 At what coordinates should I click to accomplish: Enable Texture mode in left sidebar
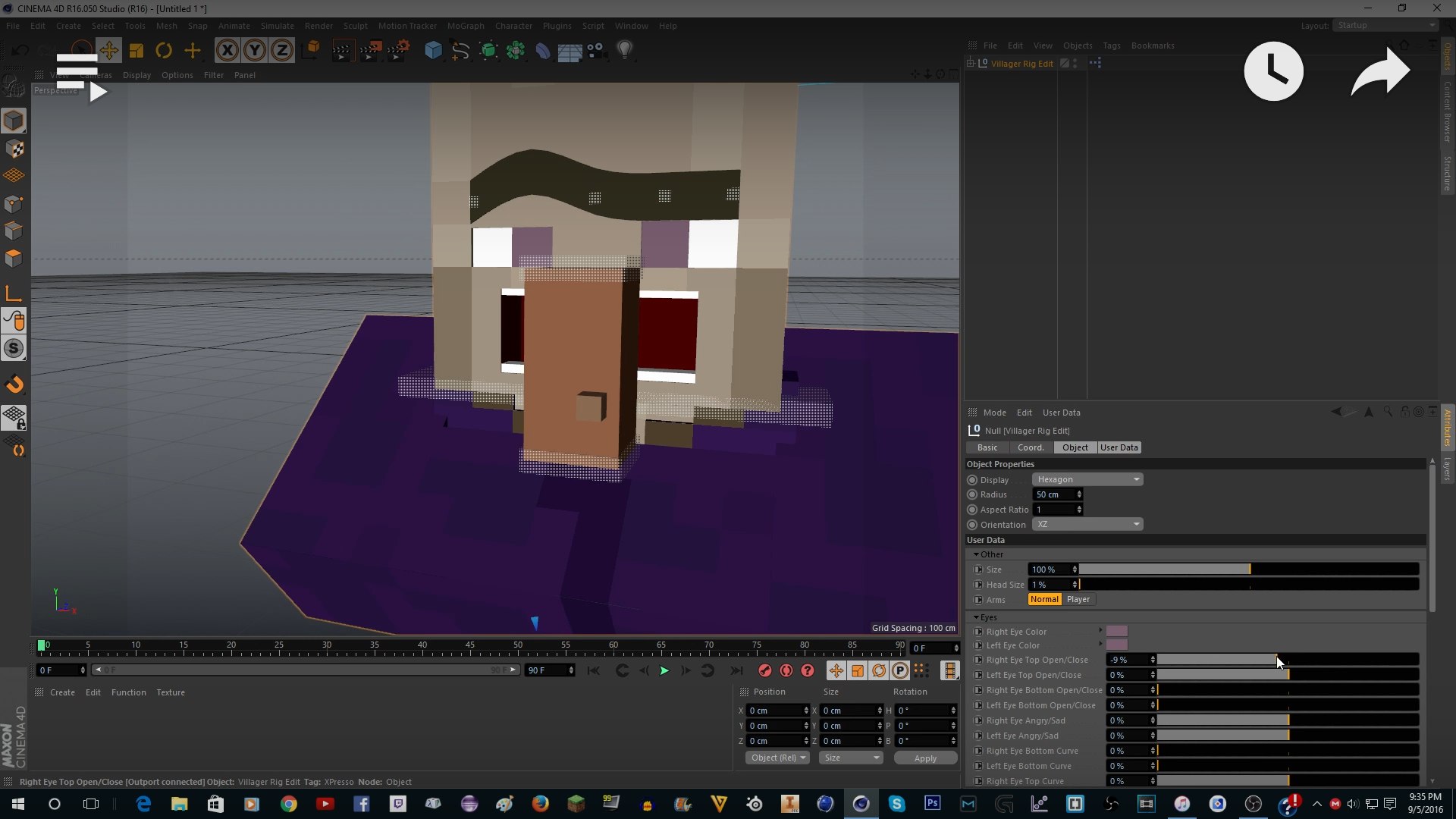[x=14, y=149]
